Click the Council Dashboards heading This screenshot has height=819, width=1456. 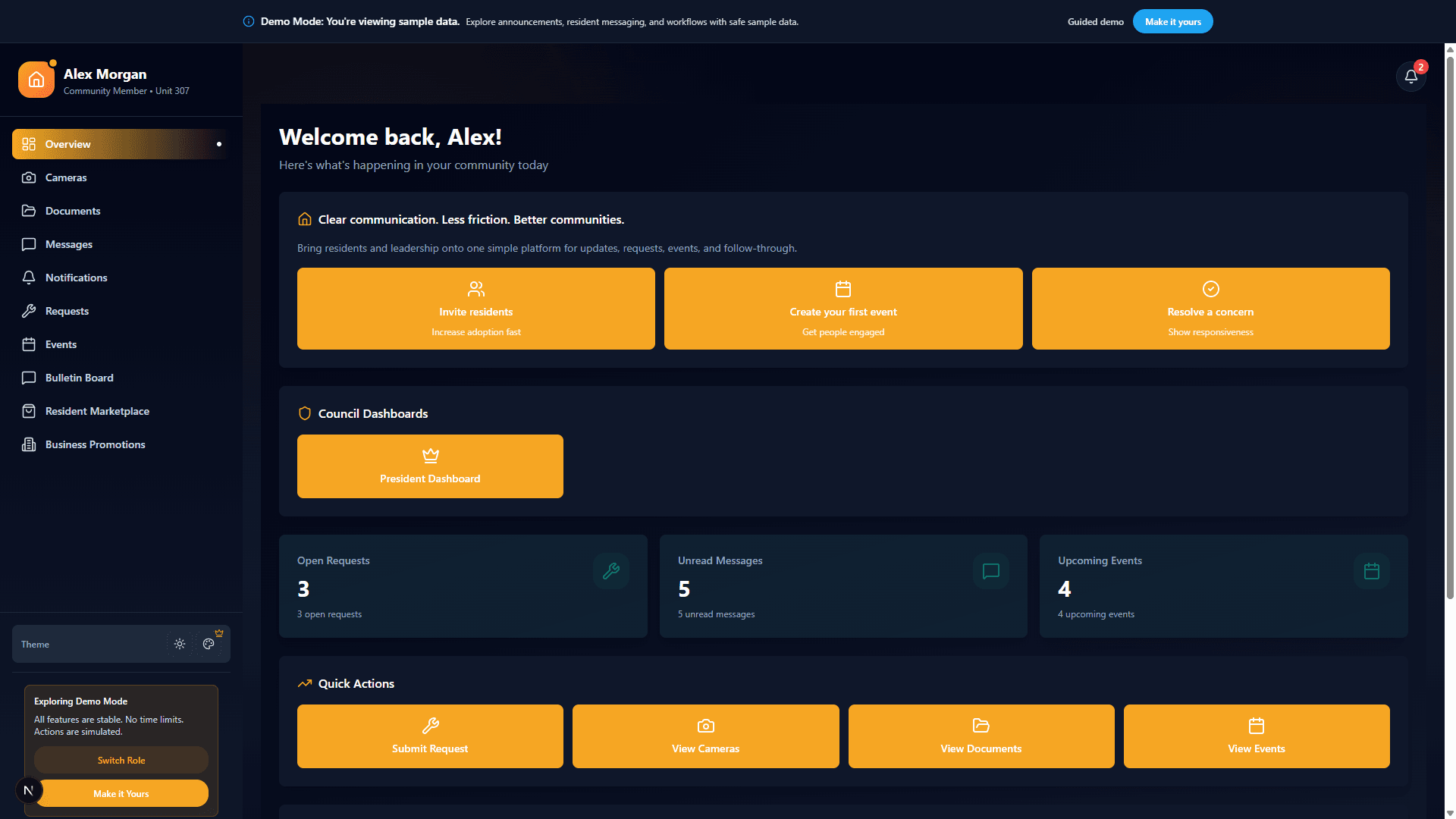coord(372,413)
